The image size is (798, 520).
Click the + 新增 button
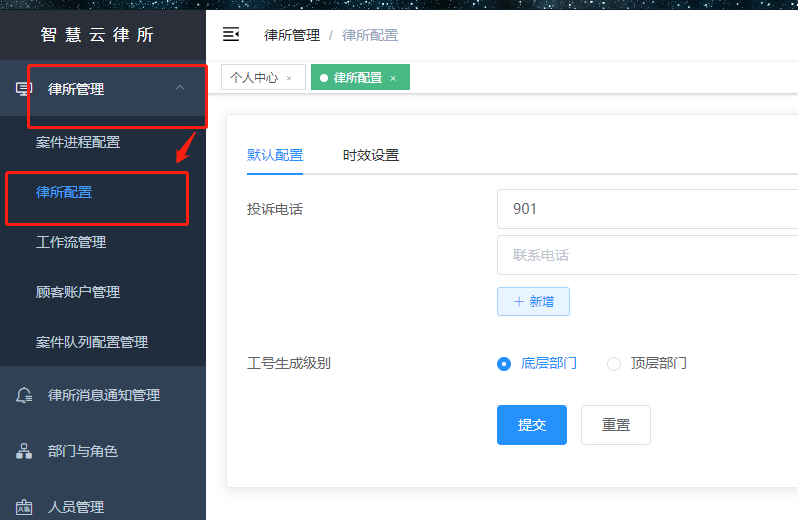click(533, 302)
